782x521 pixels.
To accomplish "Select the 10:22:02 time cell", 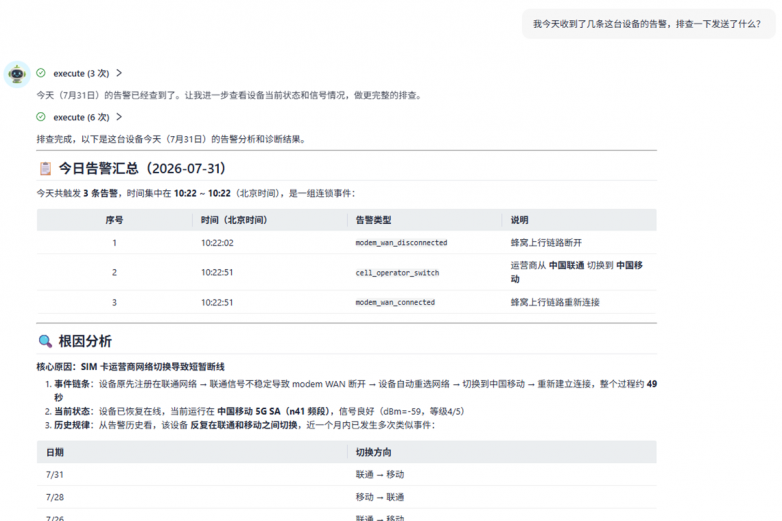I will (217, 243).
